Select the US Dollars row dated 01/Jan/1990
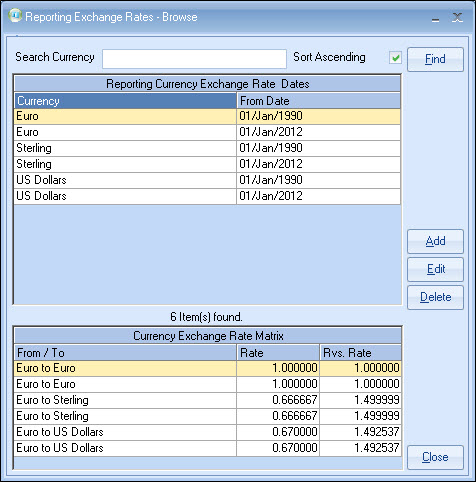 pos(207,180)
